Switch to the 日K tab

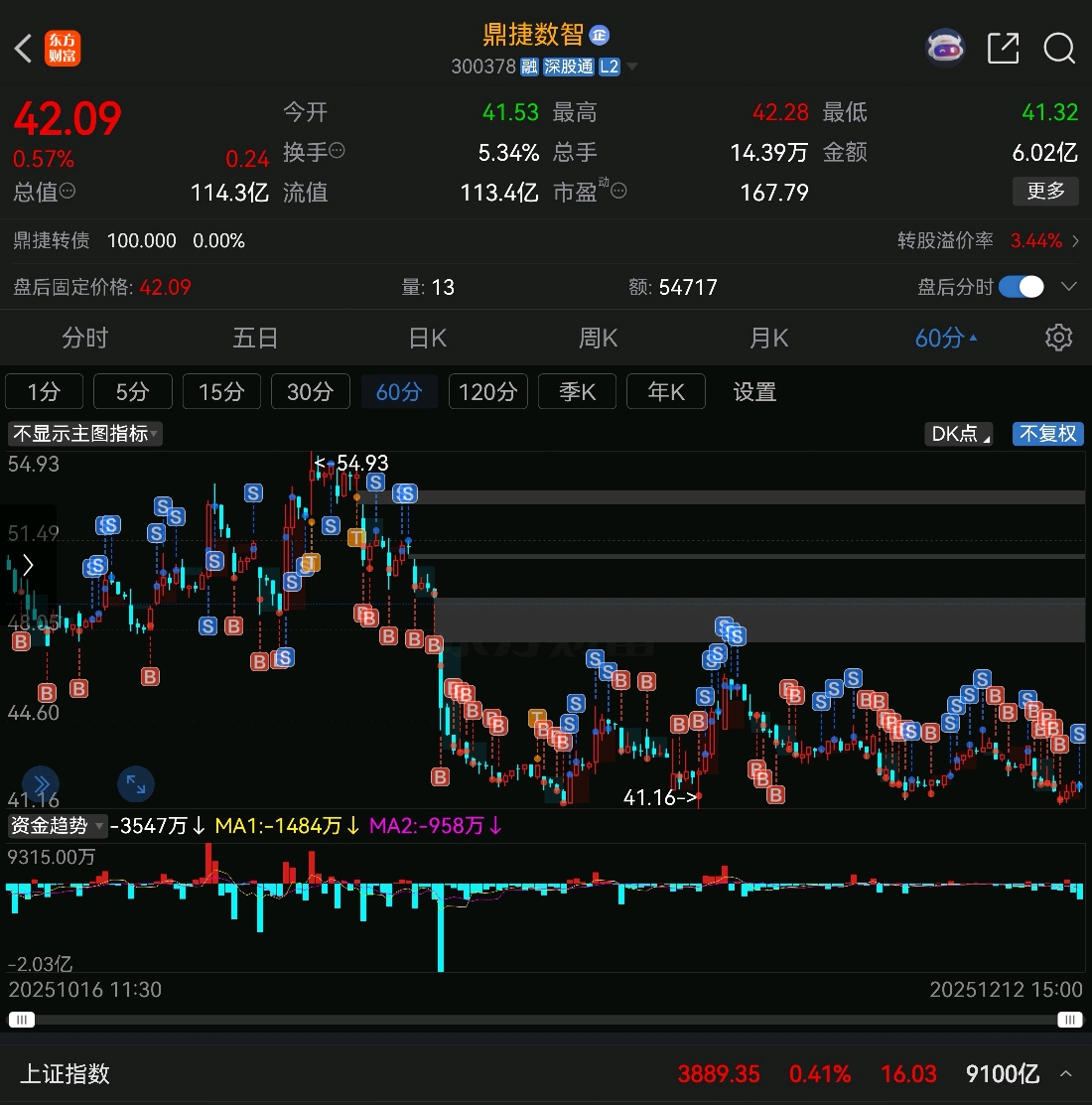pos(428,338)
